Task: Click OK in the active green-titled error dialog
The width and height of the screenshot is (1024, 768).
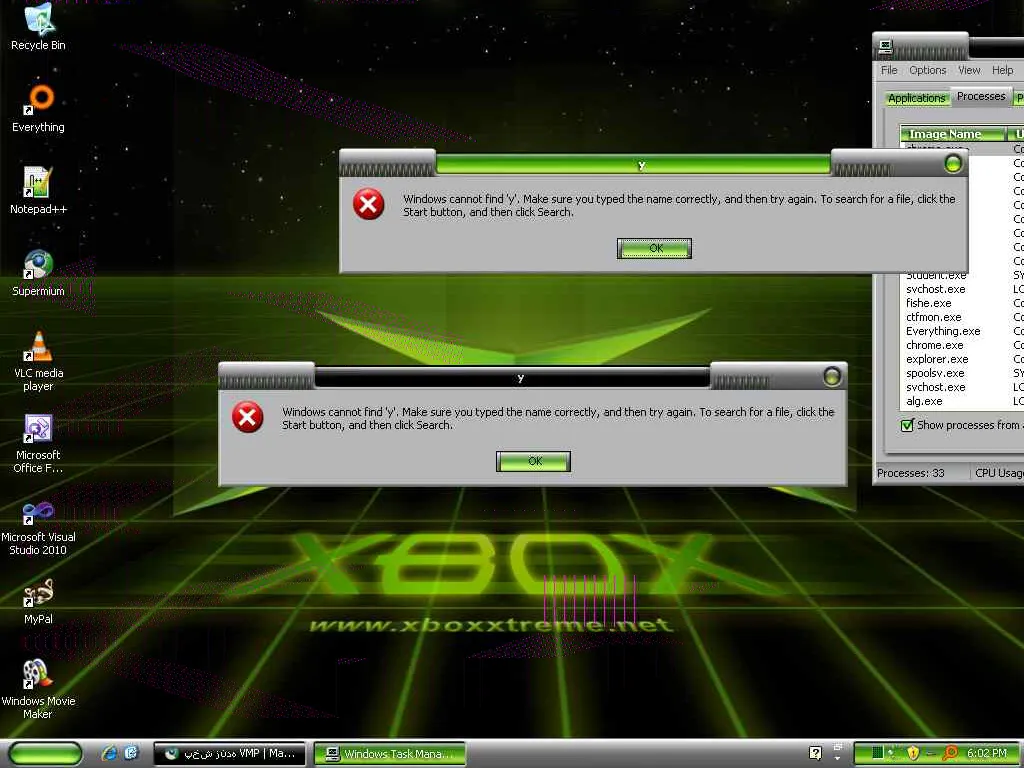Action: pyautogui.click(x=654, y=248)
